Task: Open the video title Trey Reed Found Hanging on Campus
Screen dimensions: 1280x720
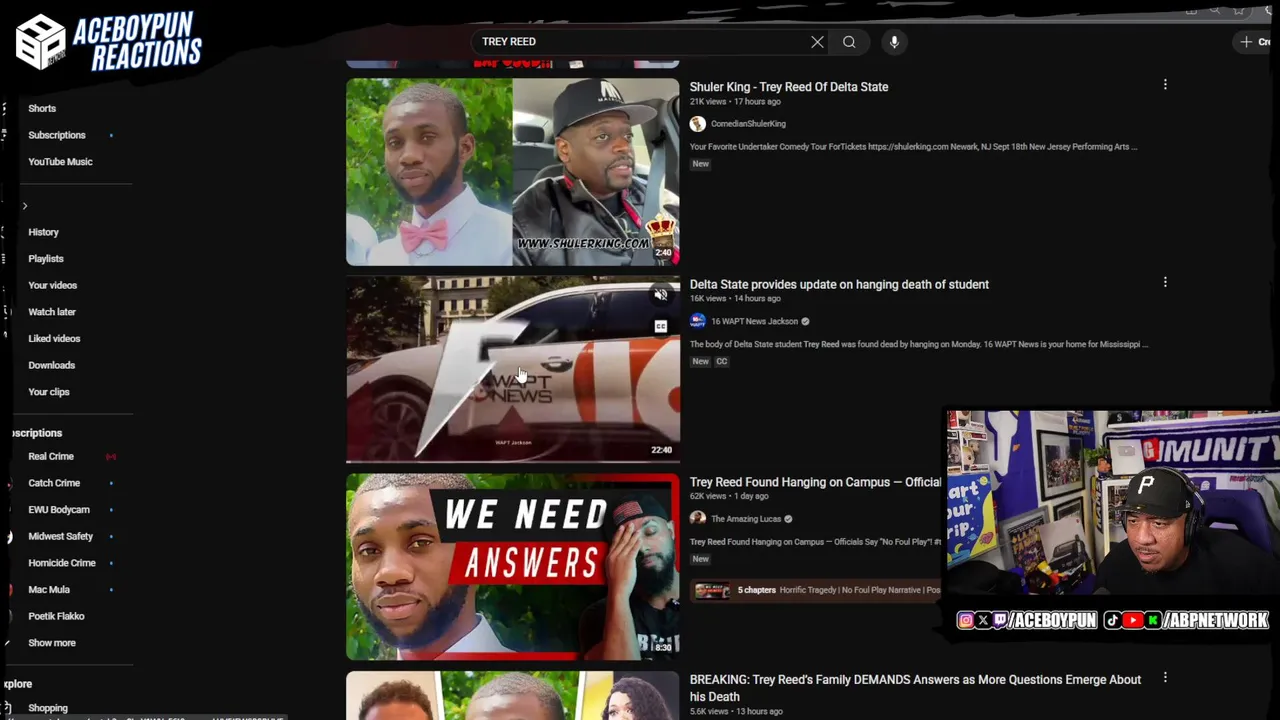Action: coord(815,482)
